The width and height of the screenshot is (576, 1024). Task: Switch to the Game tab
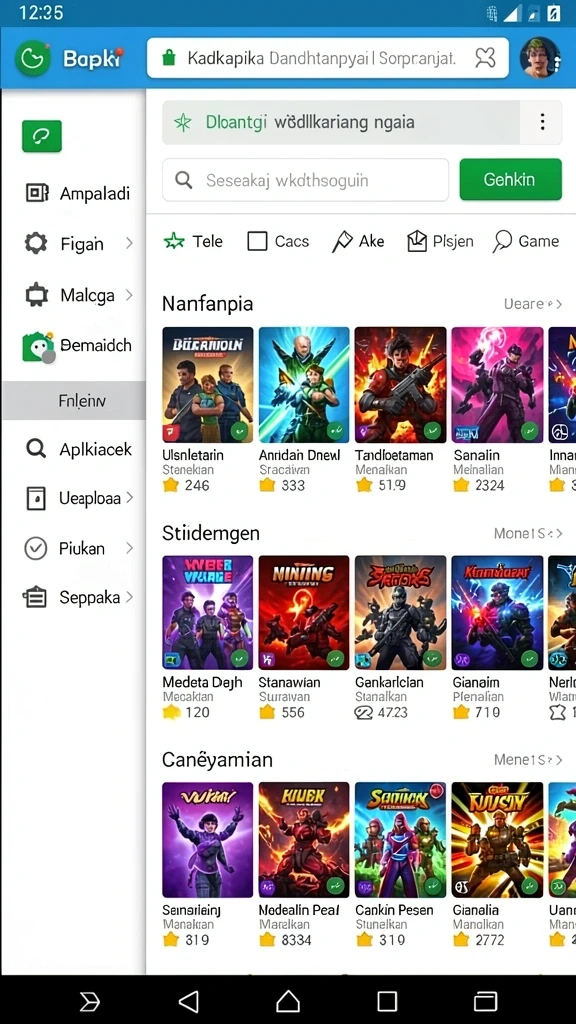coord(526,242)
